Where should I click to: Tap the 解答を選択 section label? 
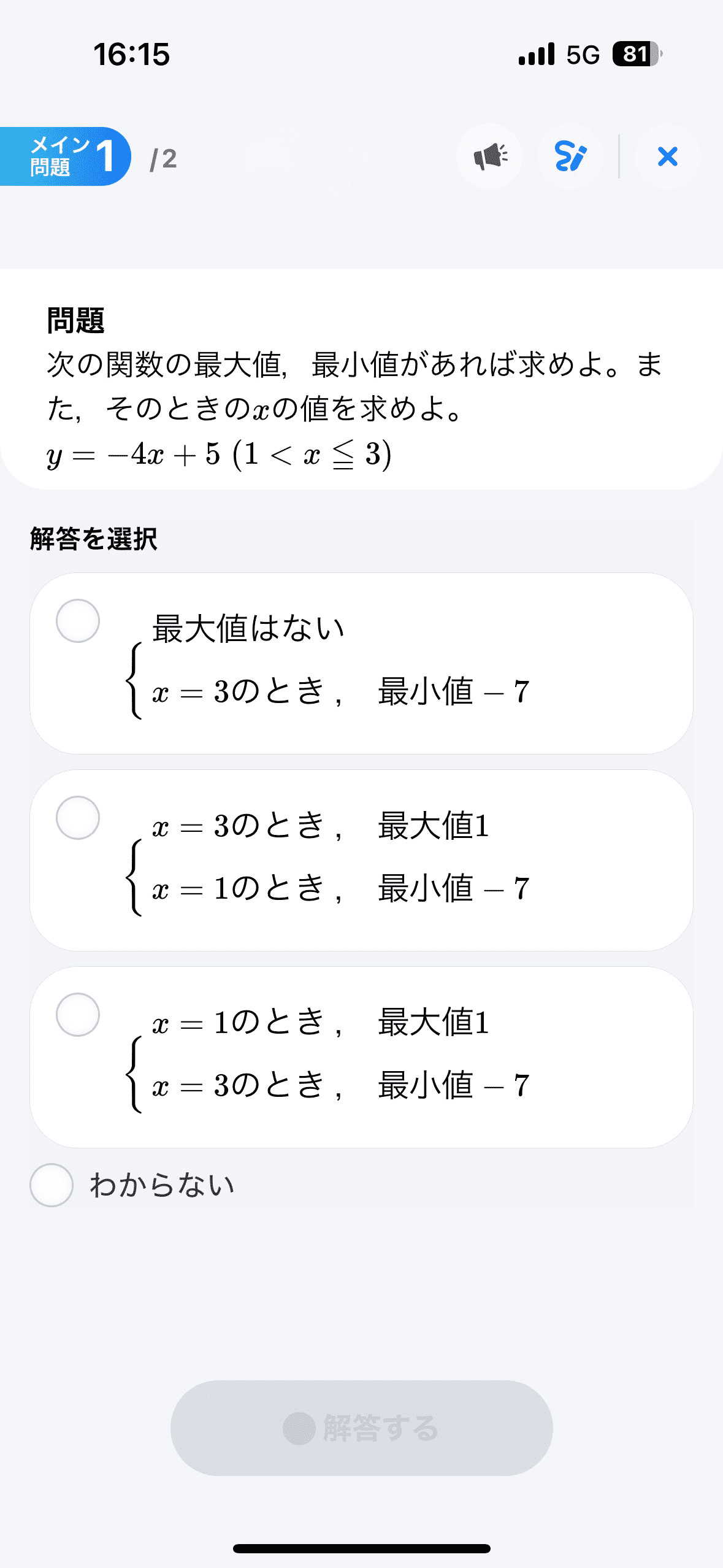pyautogui.click(x=94, y=539)
